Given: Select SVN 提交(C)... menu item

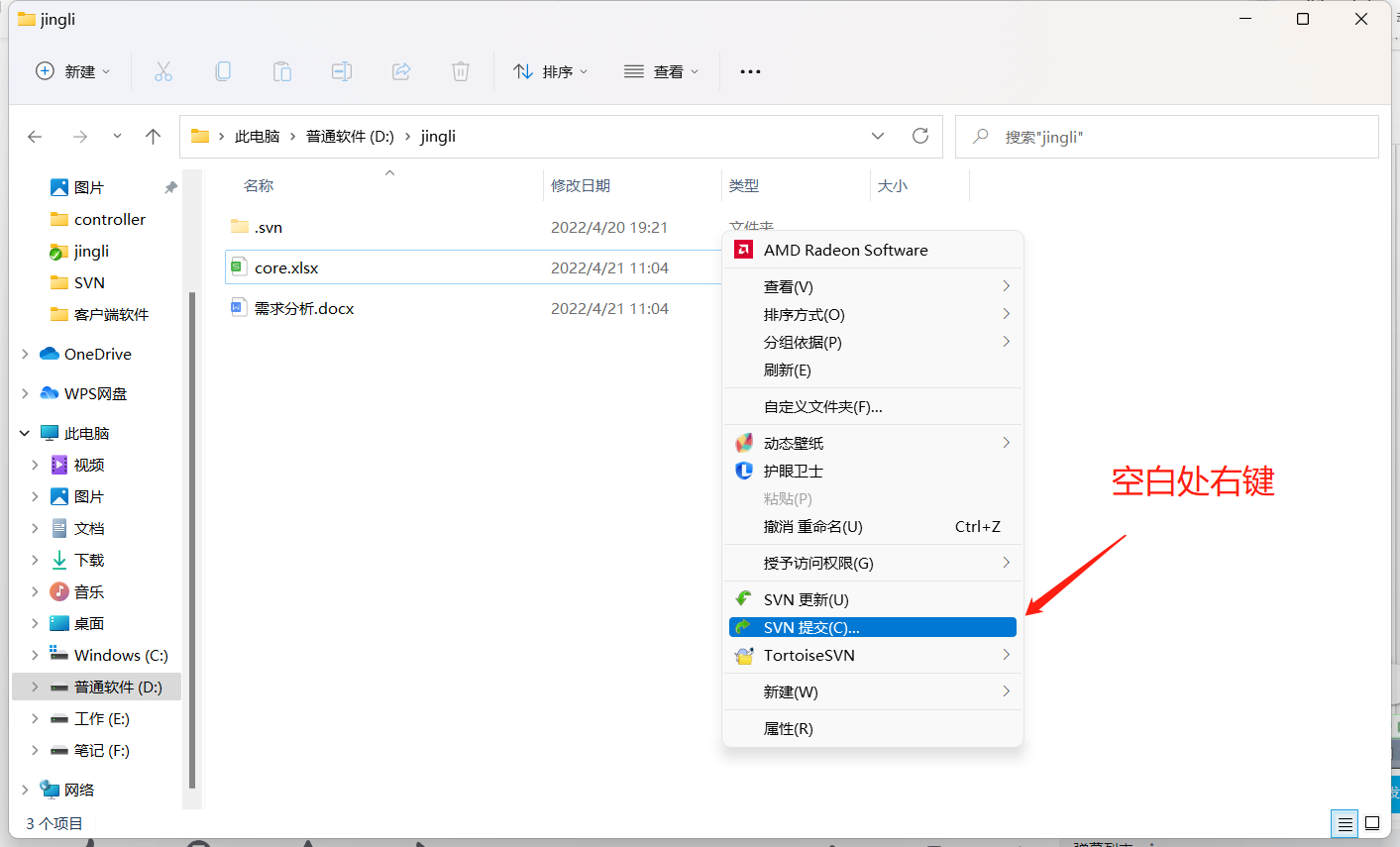Looking at the screenshot, I should coord(873,627).
